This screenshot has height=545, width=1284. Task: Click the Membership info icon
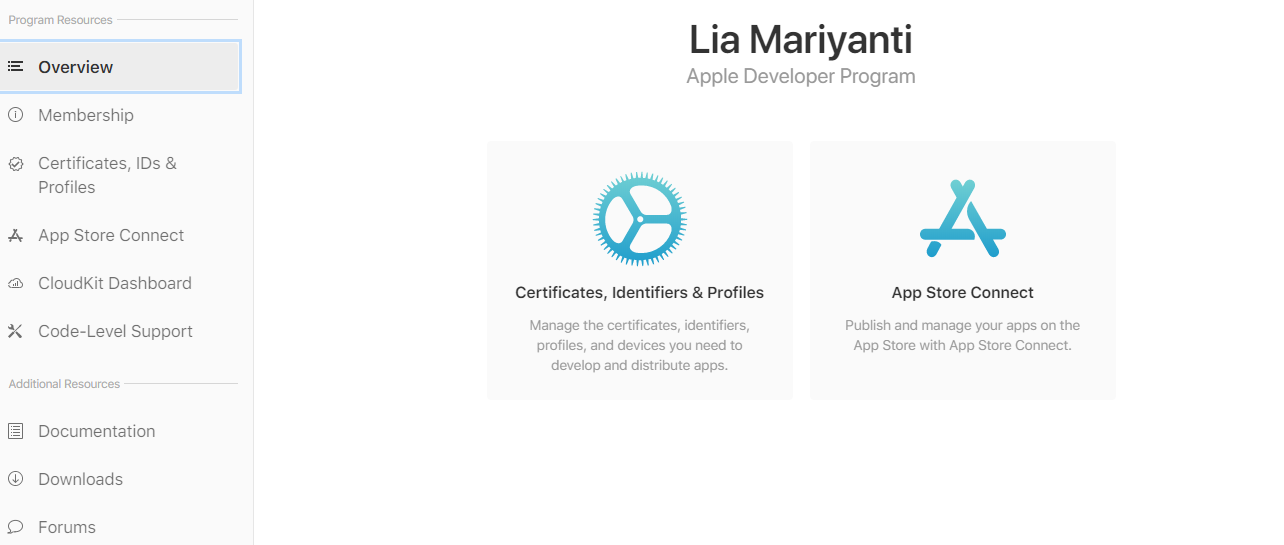pyautogui.click(x=15, y=115)
